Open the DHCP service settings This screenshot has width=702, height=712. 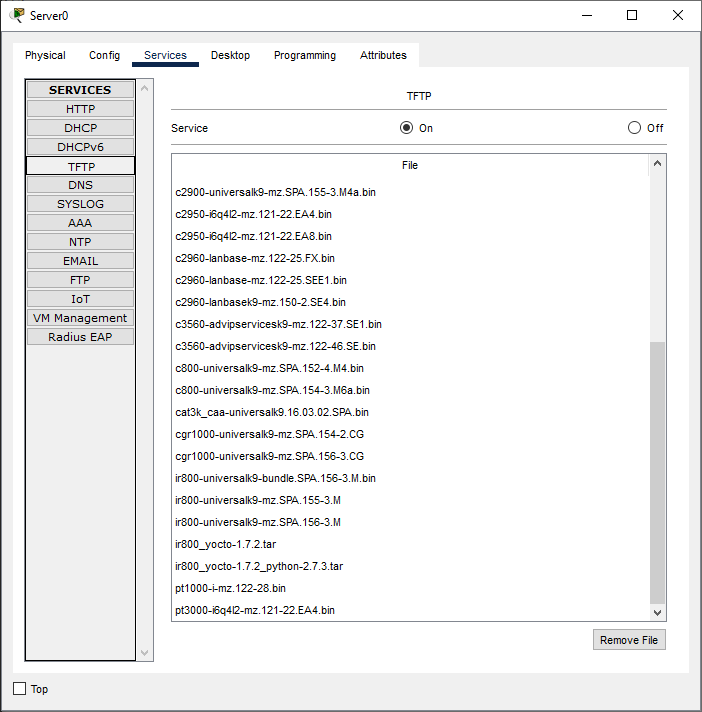click(80, 128)
